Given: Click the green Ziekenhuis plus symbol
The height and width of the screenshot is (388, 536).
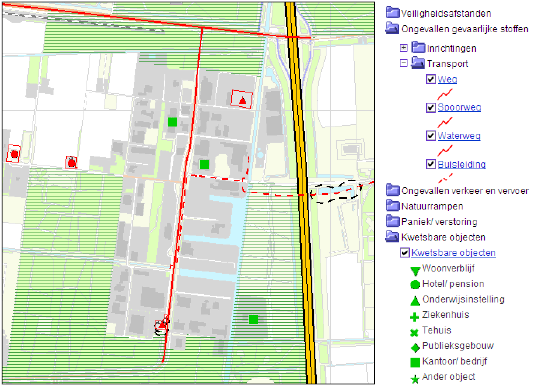Looking at the screenshot, I should (x=414, y=317).
